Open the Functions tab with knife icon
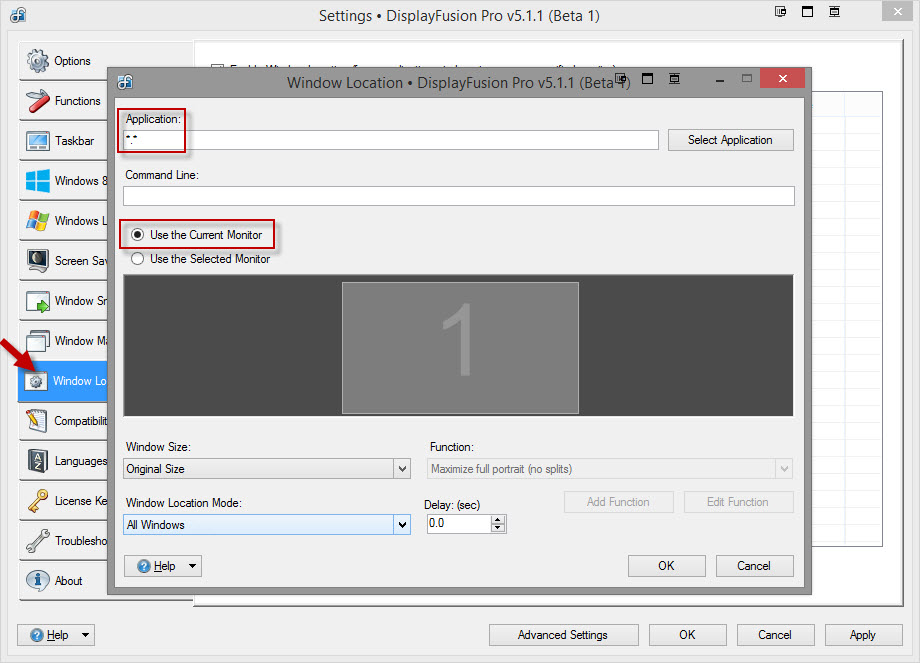The height and width of the screenshot is (663, 920). click(x=38, y=101)
